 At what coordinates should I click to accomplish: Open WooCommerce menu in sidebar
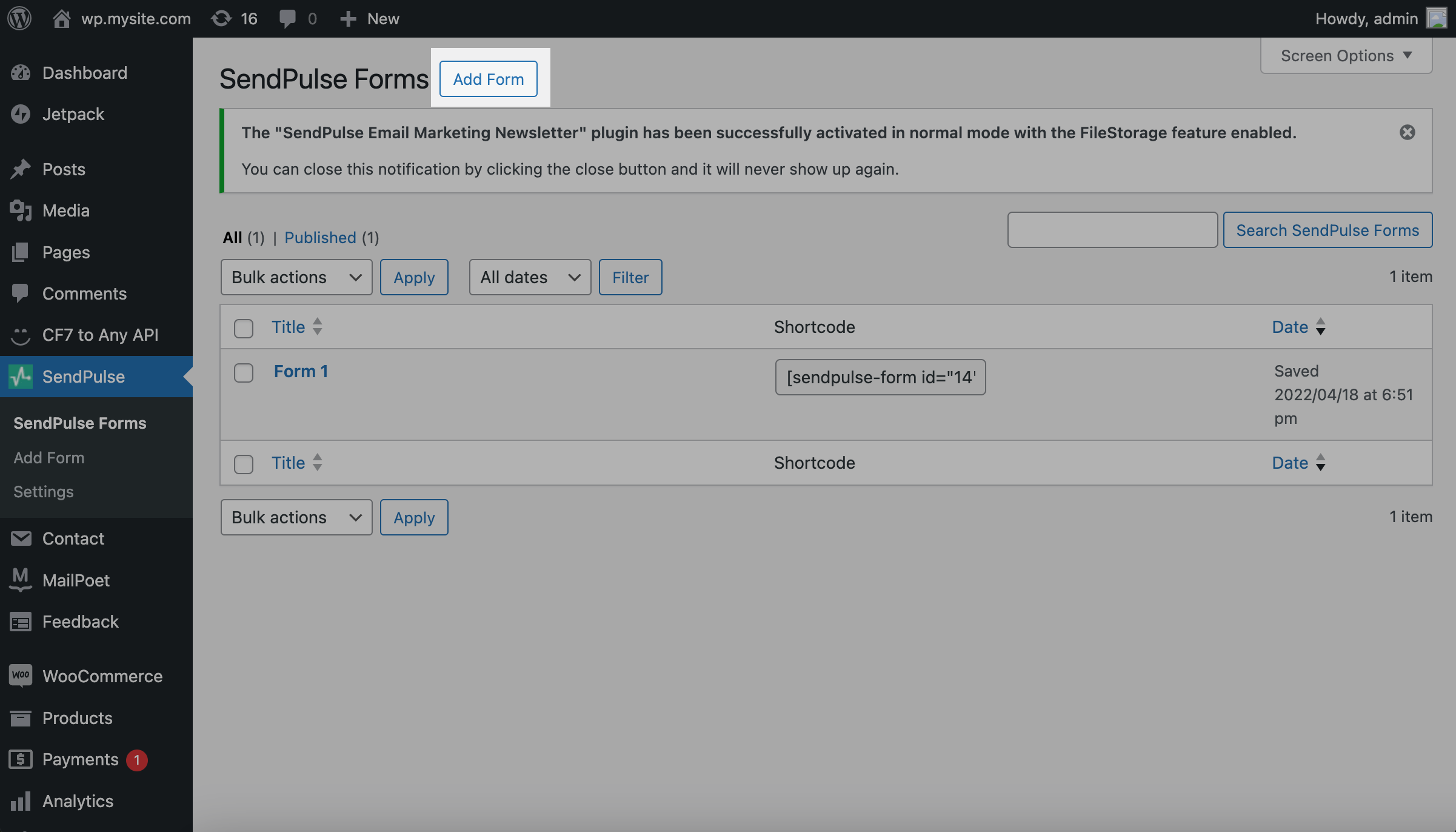pyautogui.click(x=102, y=676)
